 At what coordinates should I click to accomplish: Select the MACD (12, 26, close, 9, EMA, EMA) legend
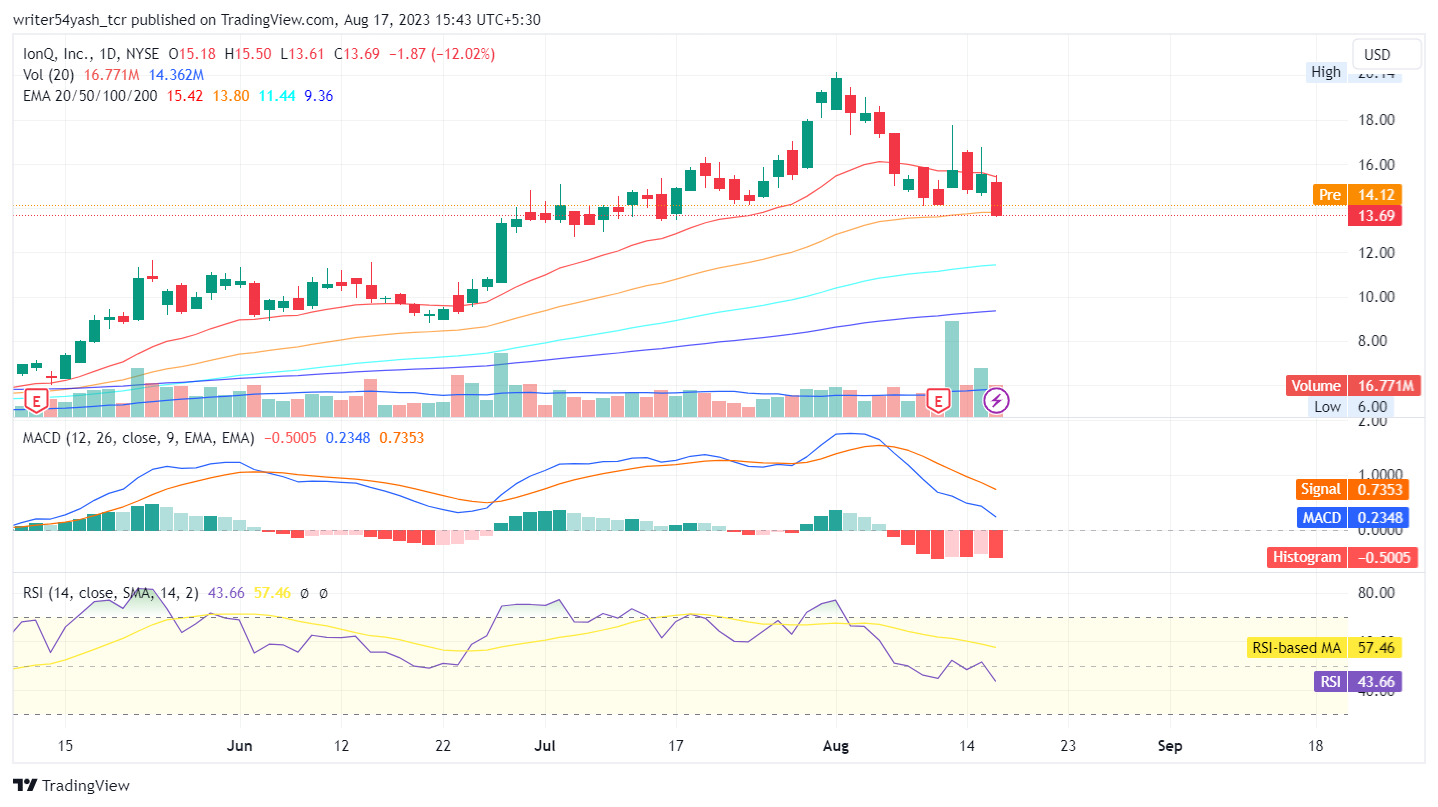[x=140, y=438]
